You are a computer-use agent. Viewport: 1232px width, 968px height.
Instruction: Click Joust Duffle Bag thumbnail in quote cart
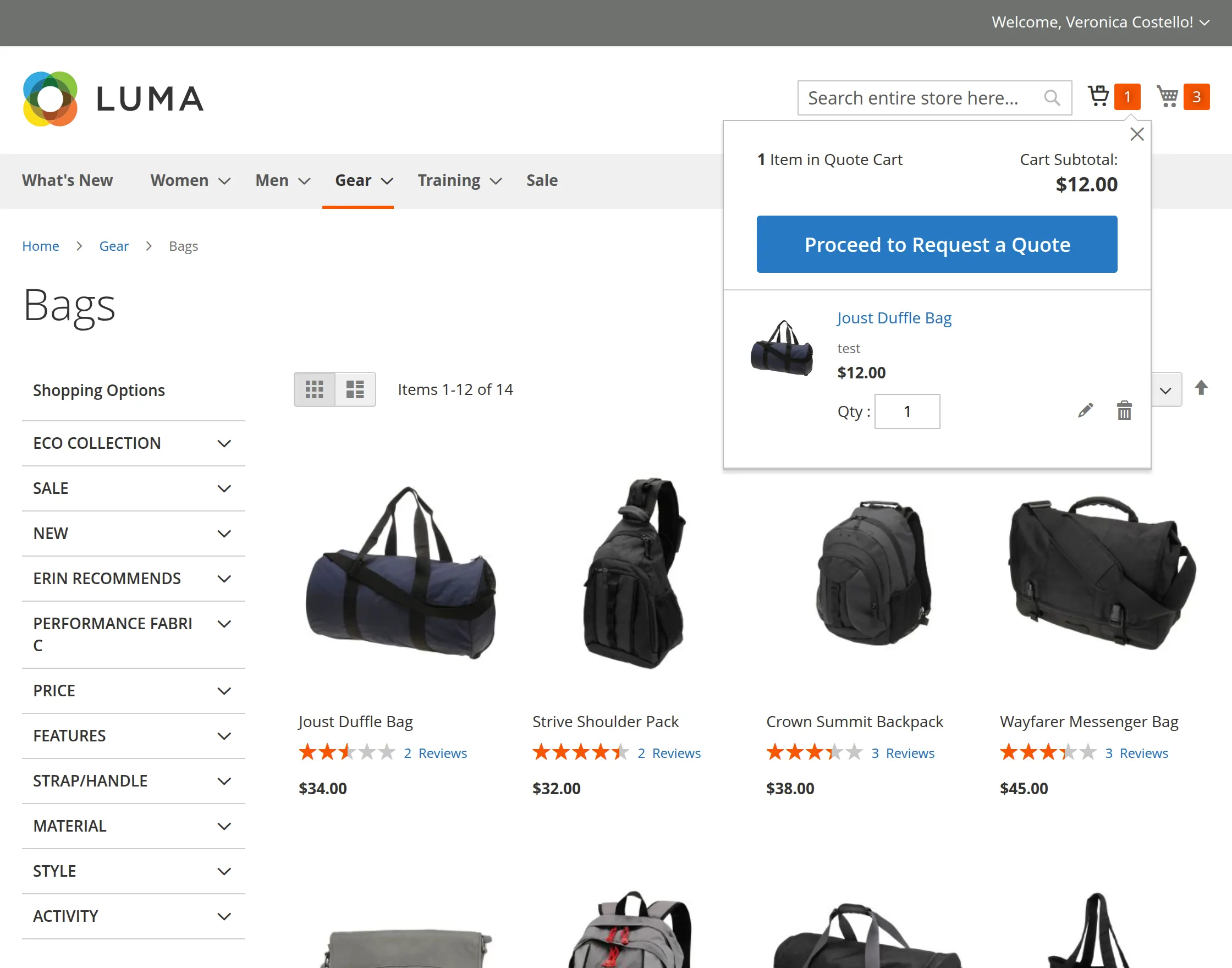point(782,348)
